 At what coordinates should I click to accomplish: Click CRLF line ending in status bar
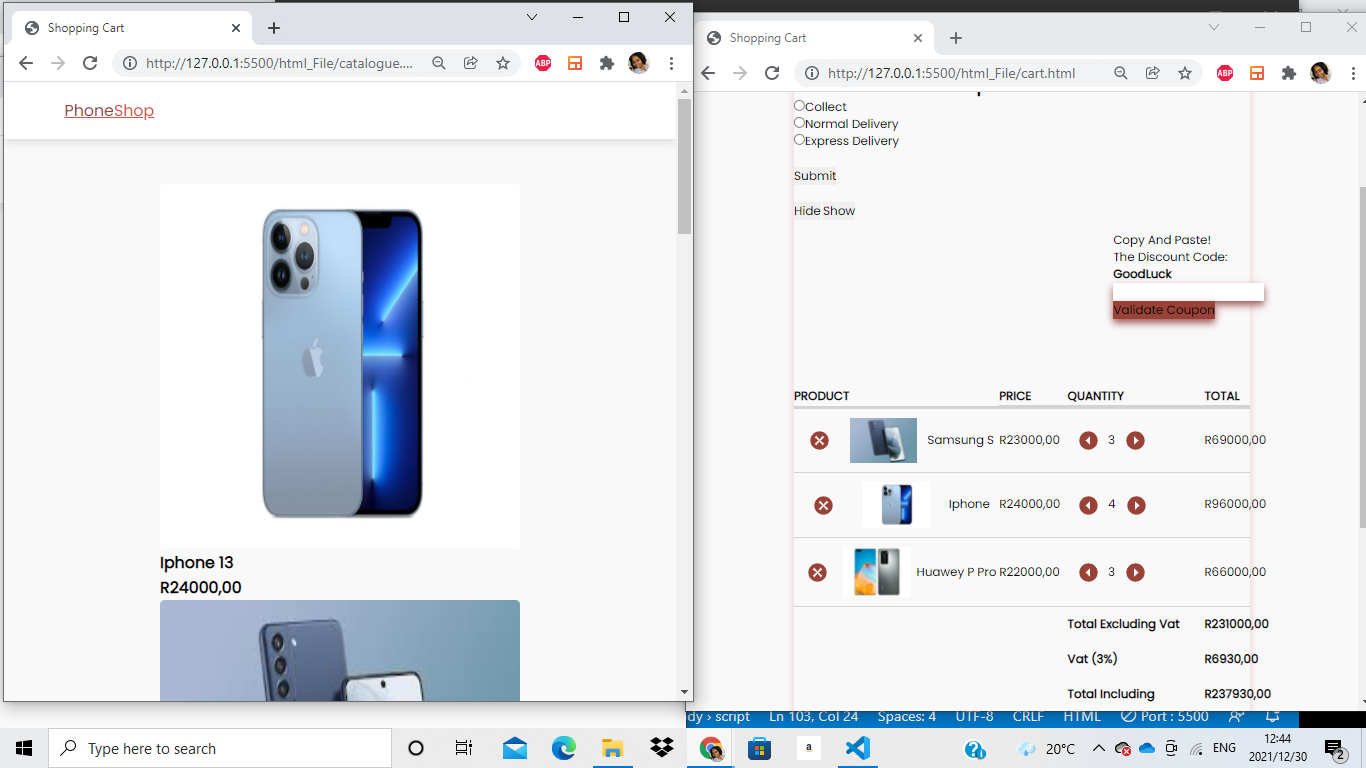coord(1028,717)
